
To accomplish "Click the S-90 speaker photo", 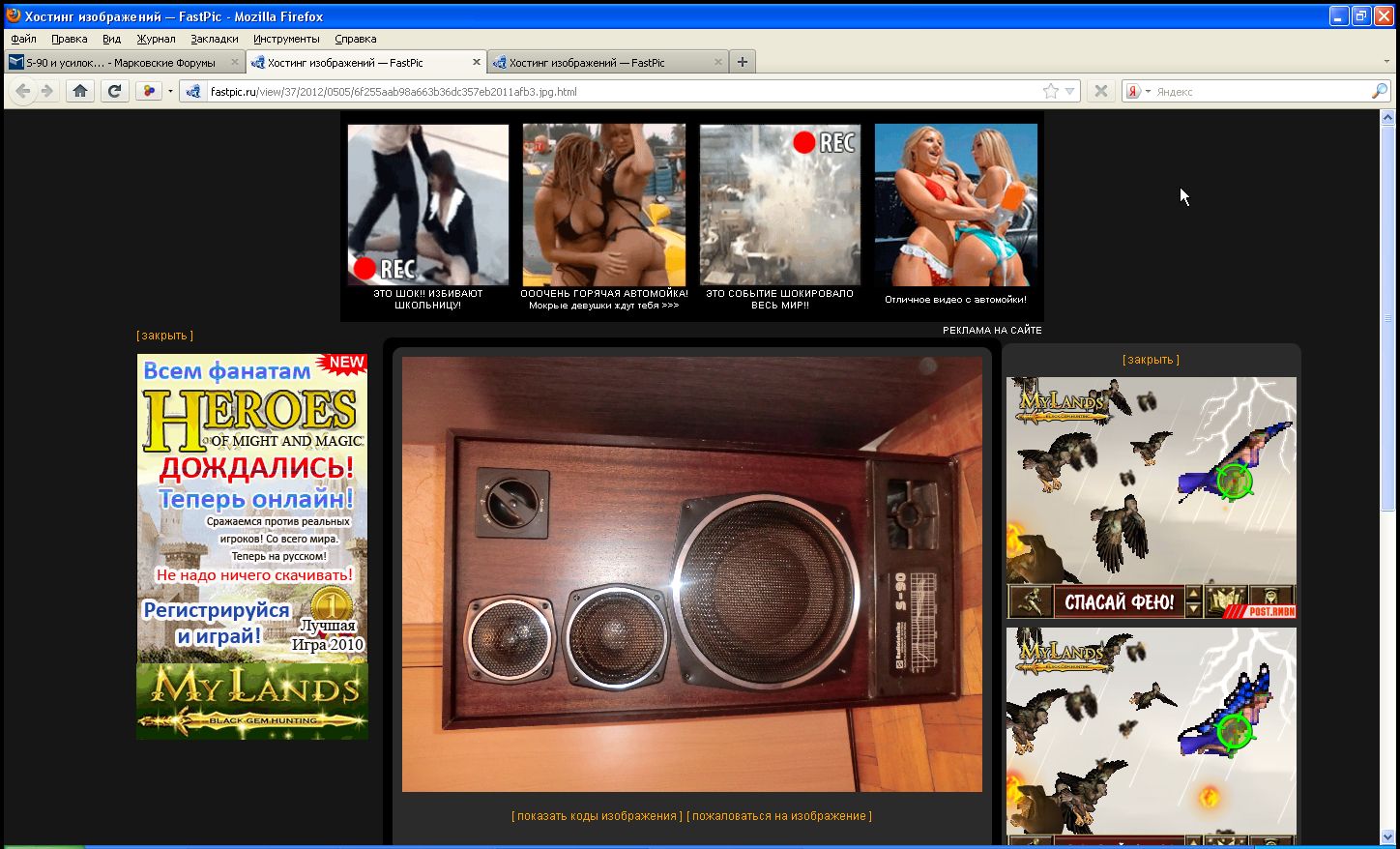I will (691, 574).
